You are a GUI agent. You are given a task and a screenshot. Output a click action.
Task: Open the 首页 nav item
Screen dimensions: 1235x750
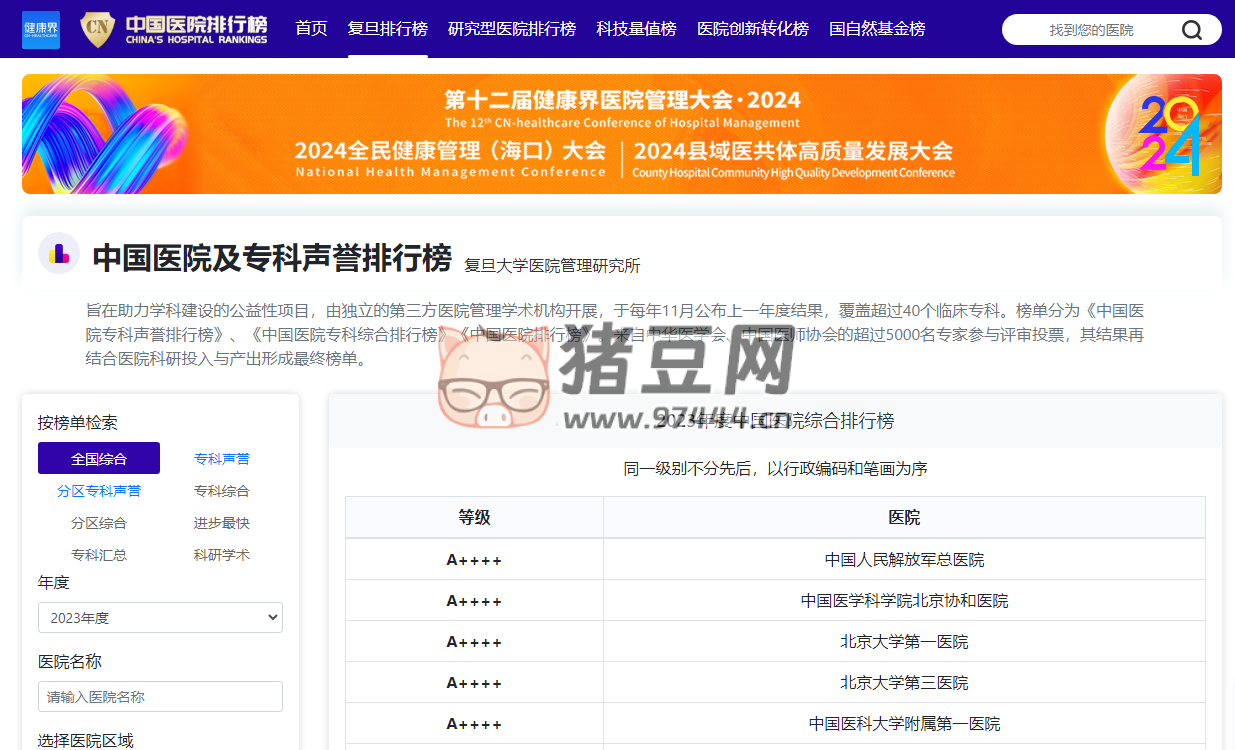pyautogui.click(x=311, y=29)
